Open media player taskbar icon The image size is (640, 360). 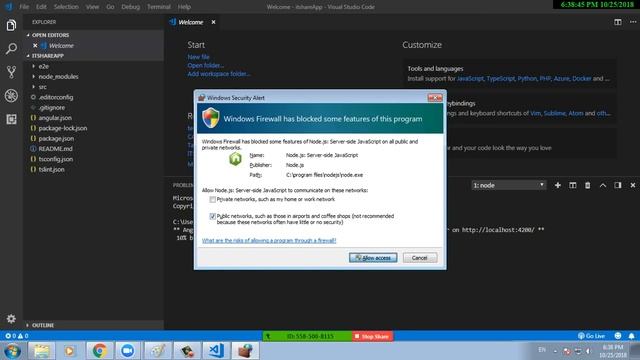click(x=70, y=351)
